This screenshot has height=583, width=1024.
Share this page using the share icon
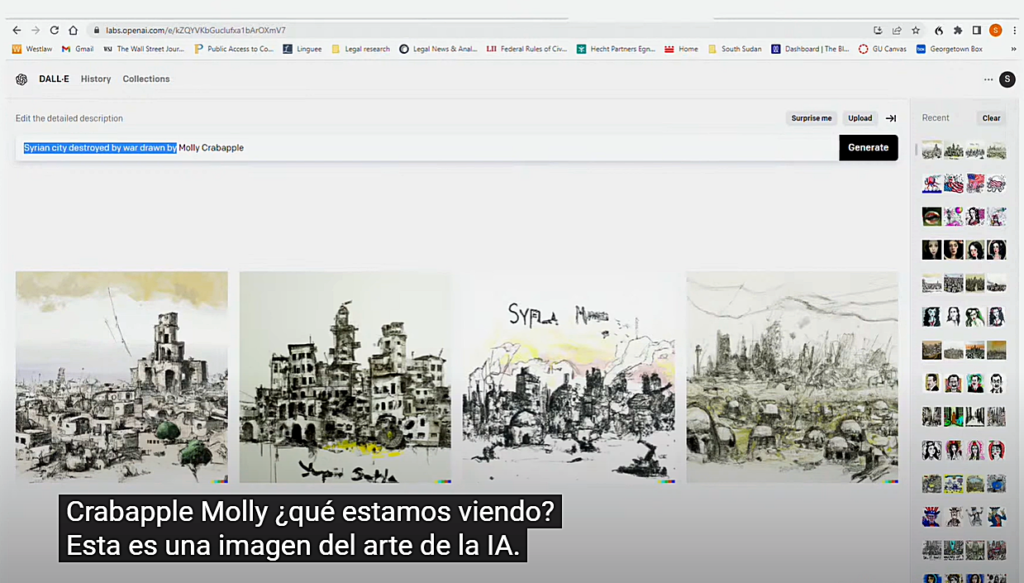[x=897, y=30]
